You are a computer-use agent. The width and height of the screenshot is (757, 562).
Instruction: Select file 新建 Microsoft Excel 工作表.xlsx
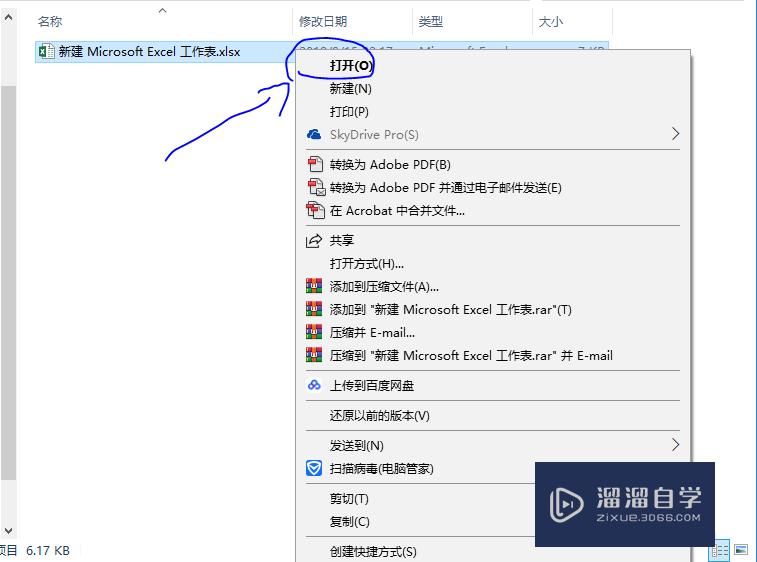149,51
